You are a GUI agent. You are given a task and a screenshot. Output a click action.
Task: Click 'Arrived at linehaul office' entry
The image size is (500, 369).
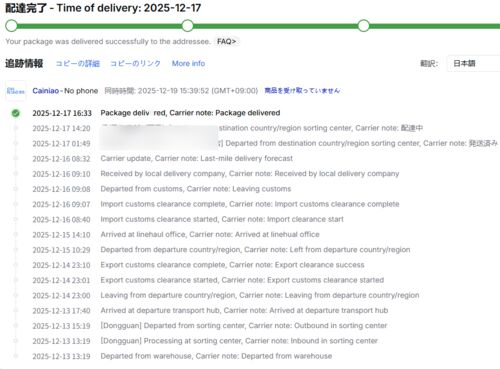tap(210, 235)
